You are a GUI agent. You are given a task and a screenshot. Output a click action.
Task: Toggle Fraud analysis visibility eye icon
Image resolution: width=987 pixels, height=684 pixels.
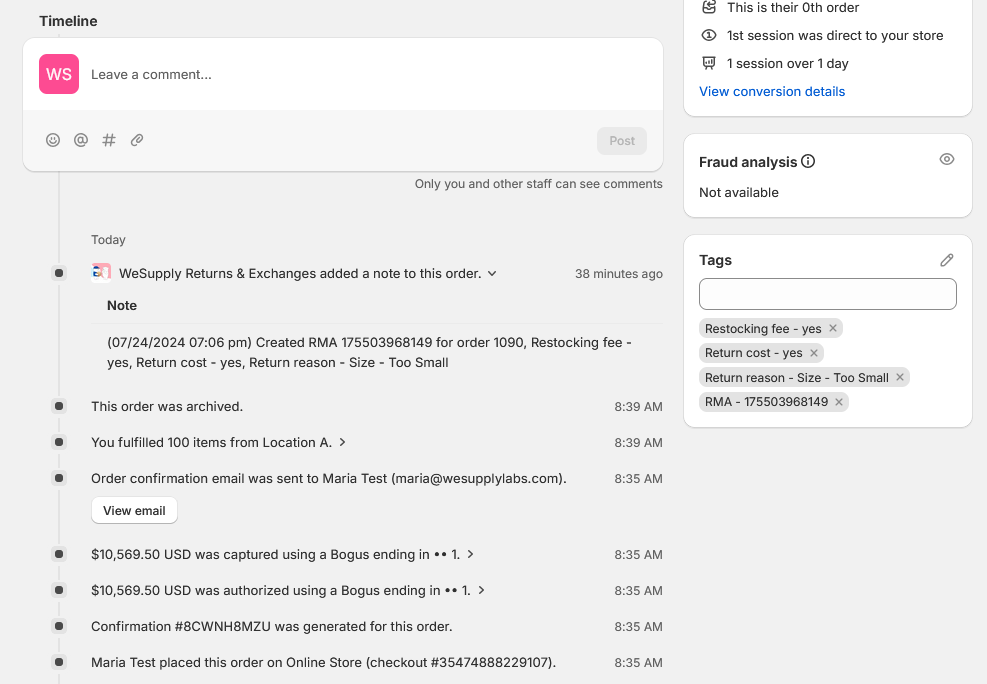[x=947, y=159]
